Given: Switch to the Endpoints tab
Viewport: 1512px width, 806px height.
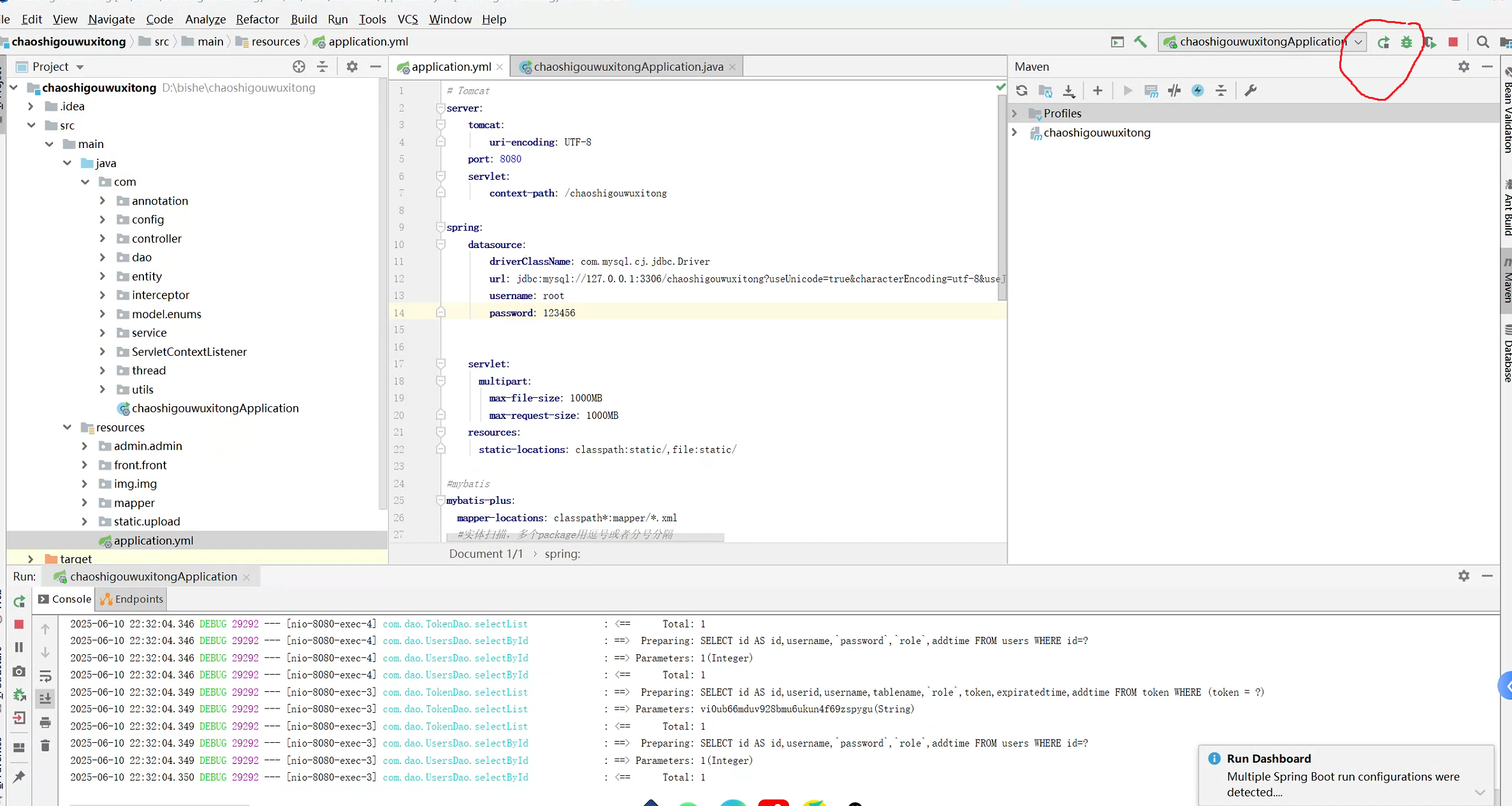Looking at the screenshot, I should click(132, 599).
